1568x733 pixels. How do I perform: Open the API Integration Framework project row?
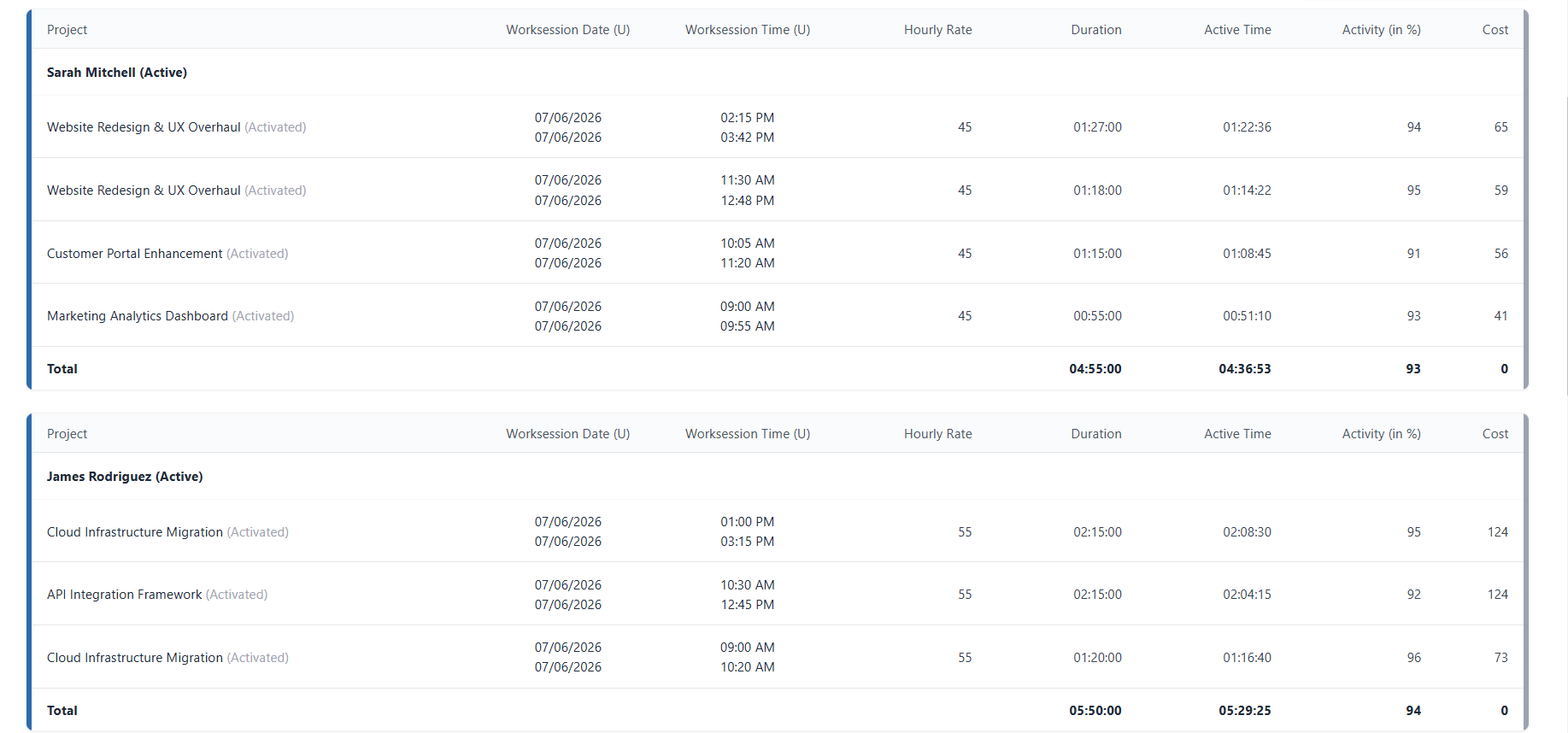click(x=778, y=595)
